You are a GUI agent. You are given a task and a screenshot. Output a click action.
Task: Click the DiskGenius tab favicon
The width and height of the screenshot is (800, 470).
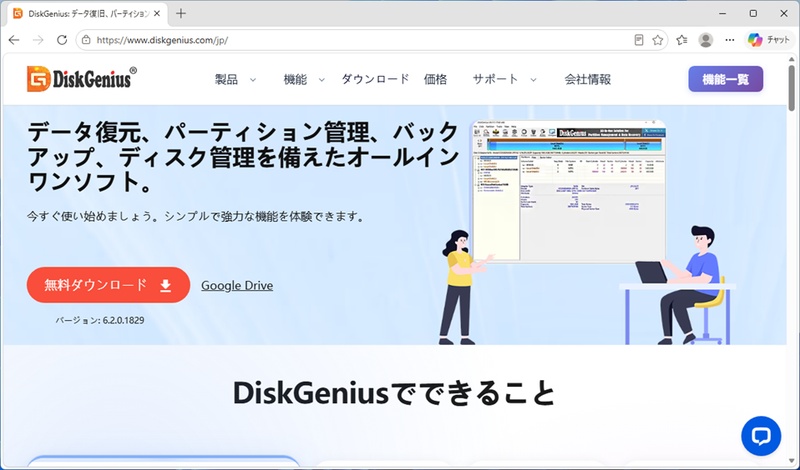click(x=18, y=14)
